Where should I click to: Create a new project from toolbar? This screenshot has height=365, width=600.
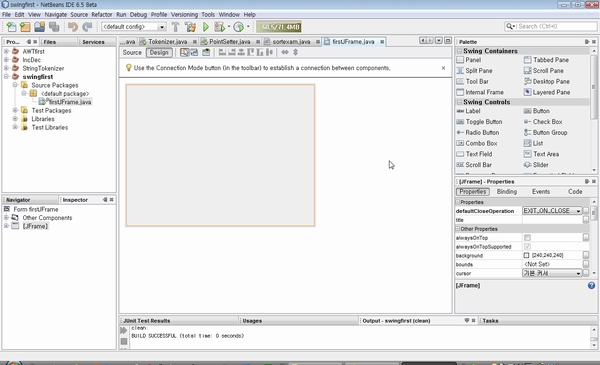(25, 27)
